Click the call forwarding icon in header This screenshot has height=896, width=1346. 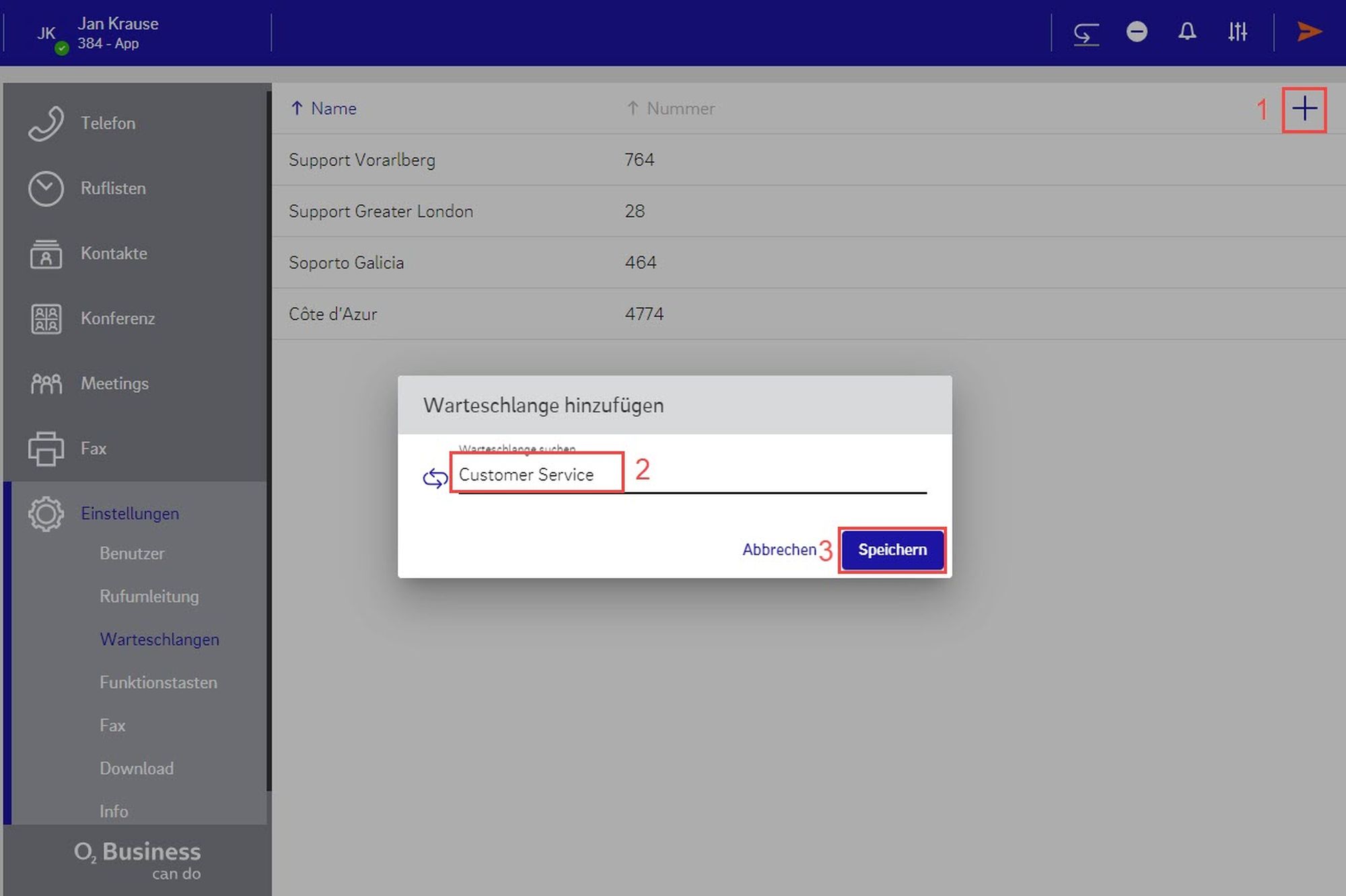1086,32
